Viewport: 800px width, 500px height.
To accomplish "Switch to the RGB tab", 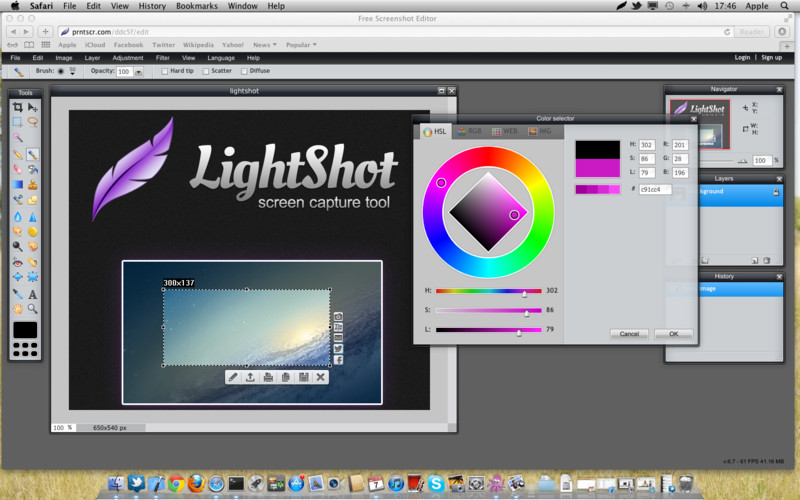I will point(467,131).
